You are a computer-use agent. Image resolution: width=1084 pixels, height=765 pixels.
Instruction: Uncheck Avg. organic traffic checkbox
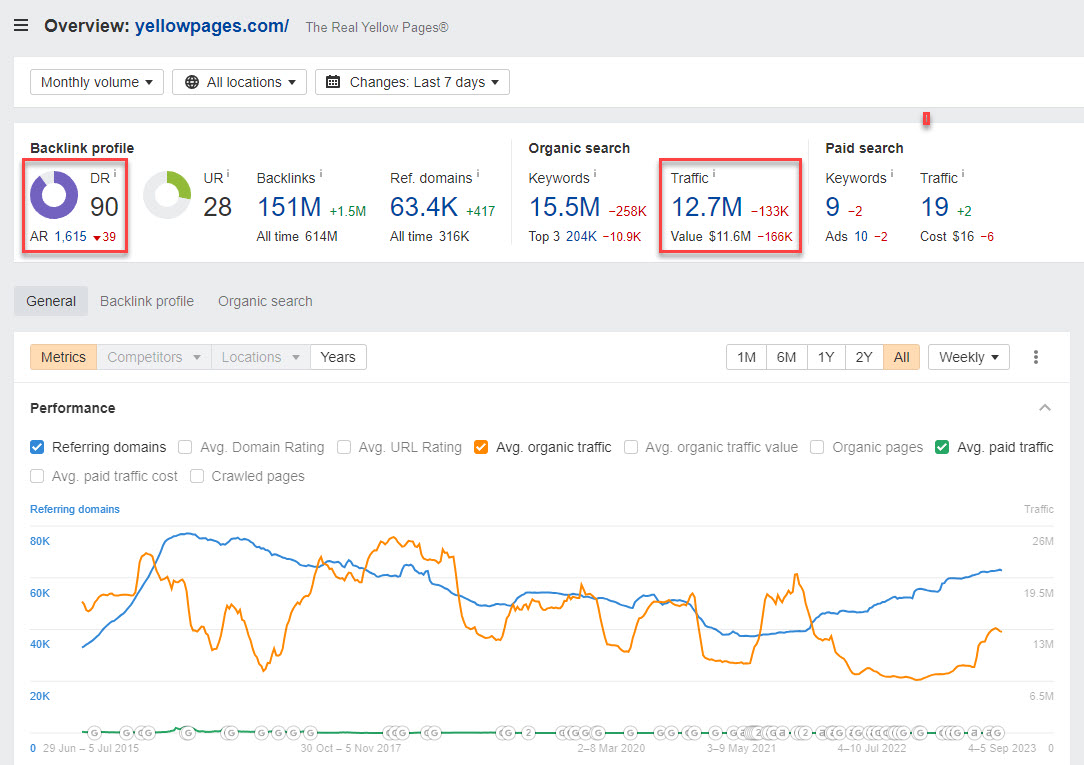tap(480, 447)
